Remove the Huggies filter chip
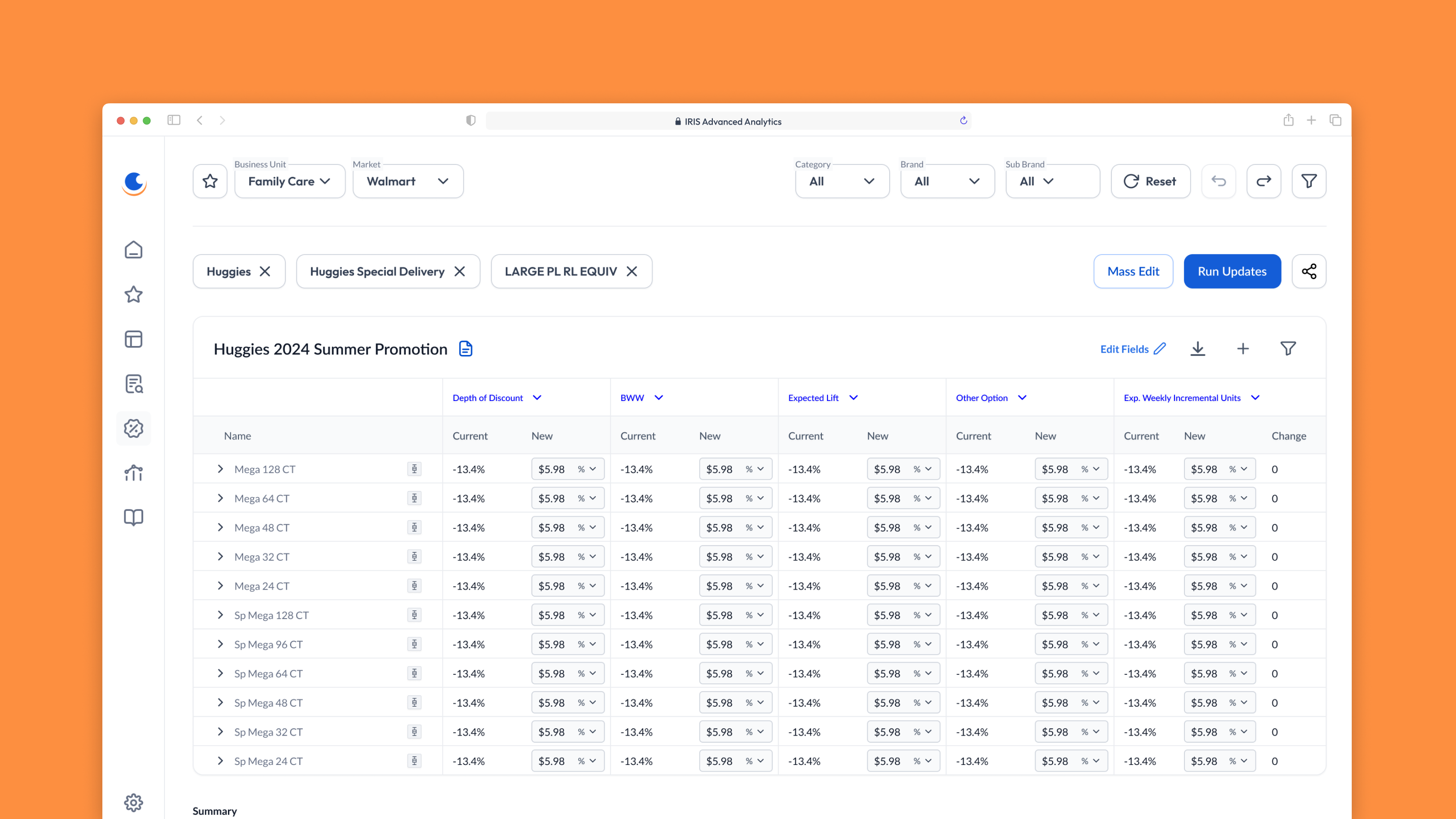Image resolution: width=1456 pixels, height=819 pixels. pos(264,271)
